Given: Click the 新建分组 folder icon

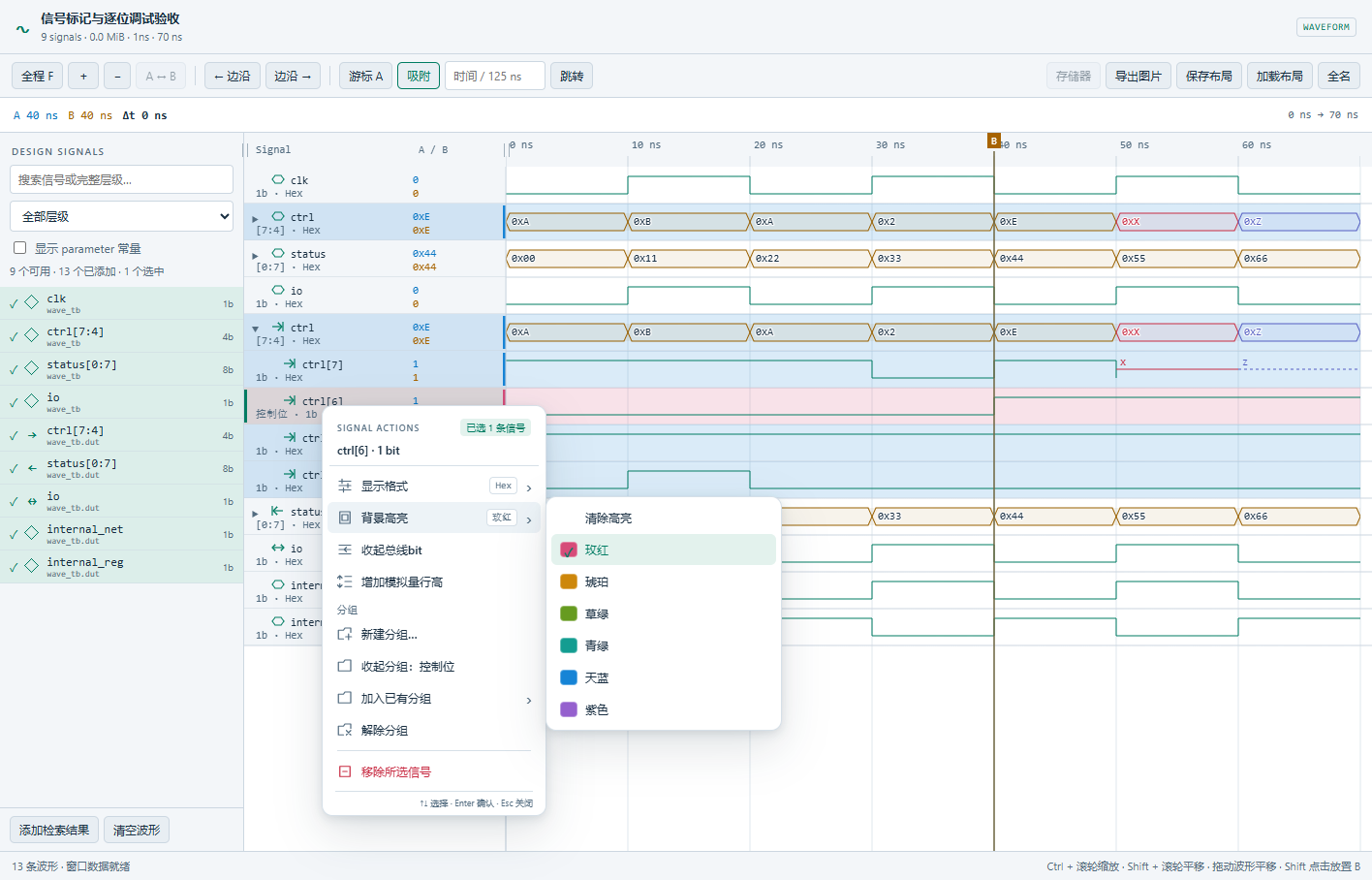Looking at the screenshot, I should tap(344, 634).
